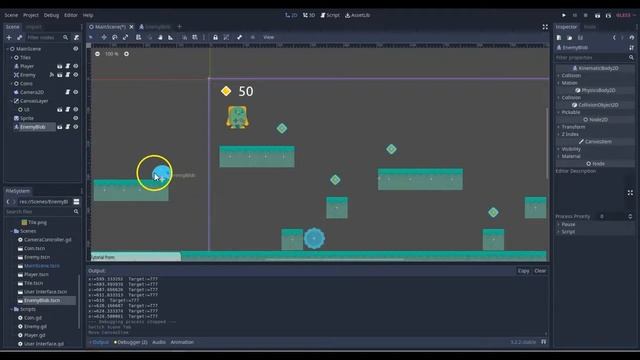Open the Debug menu

click(x=51, y=15)
